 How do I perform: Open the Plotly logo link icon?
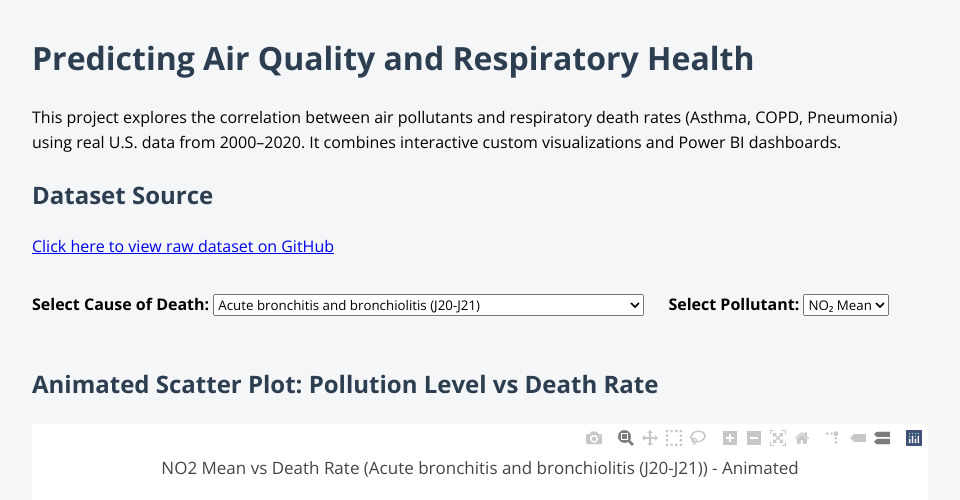pyautogui.click(x=913, y=438)
